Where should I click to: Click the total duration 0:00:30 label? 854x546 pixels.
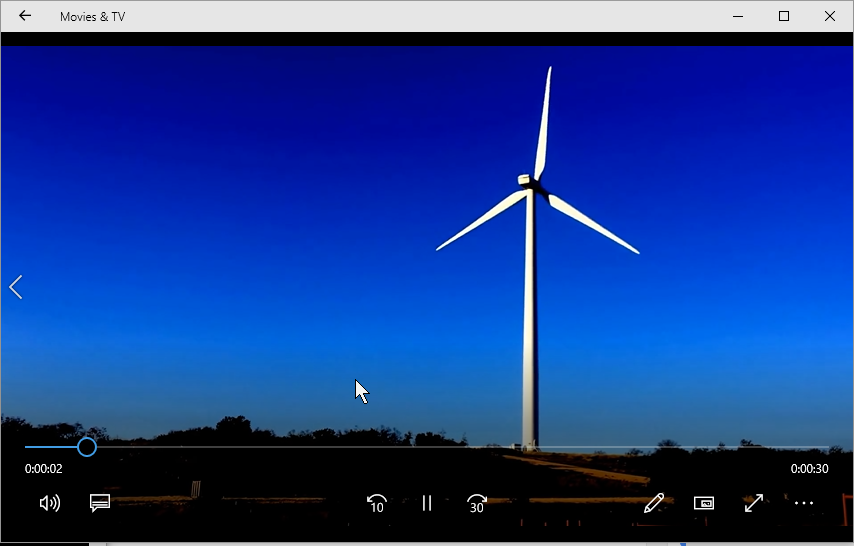[809, 469]
